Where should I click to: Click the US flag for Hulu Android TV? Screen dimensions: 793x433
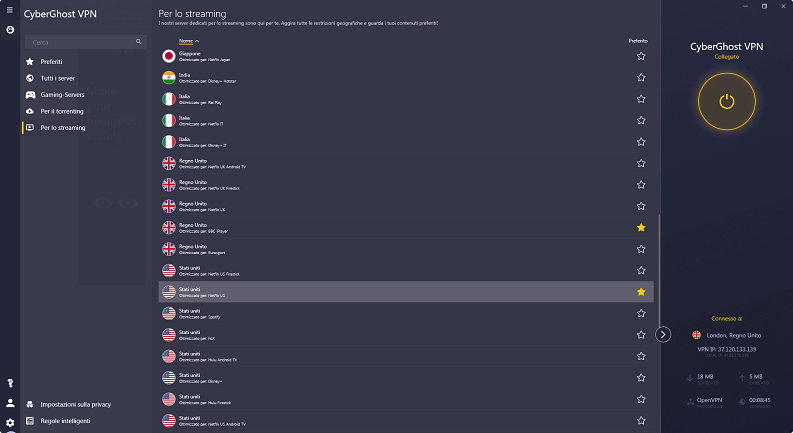tap(169, 356)
